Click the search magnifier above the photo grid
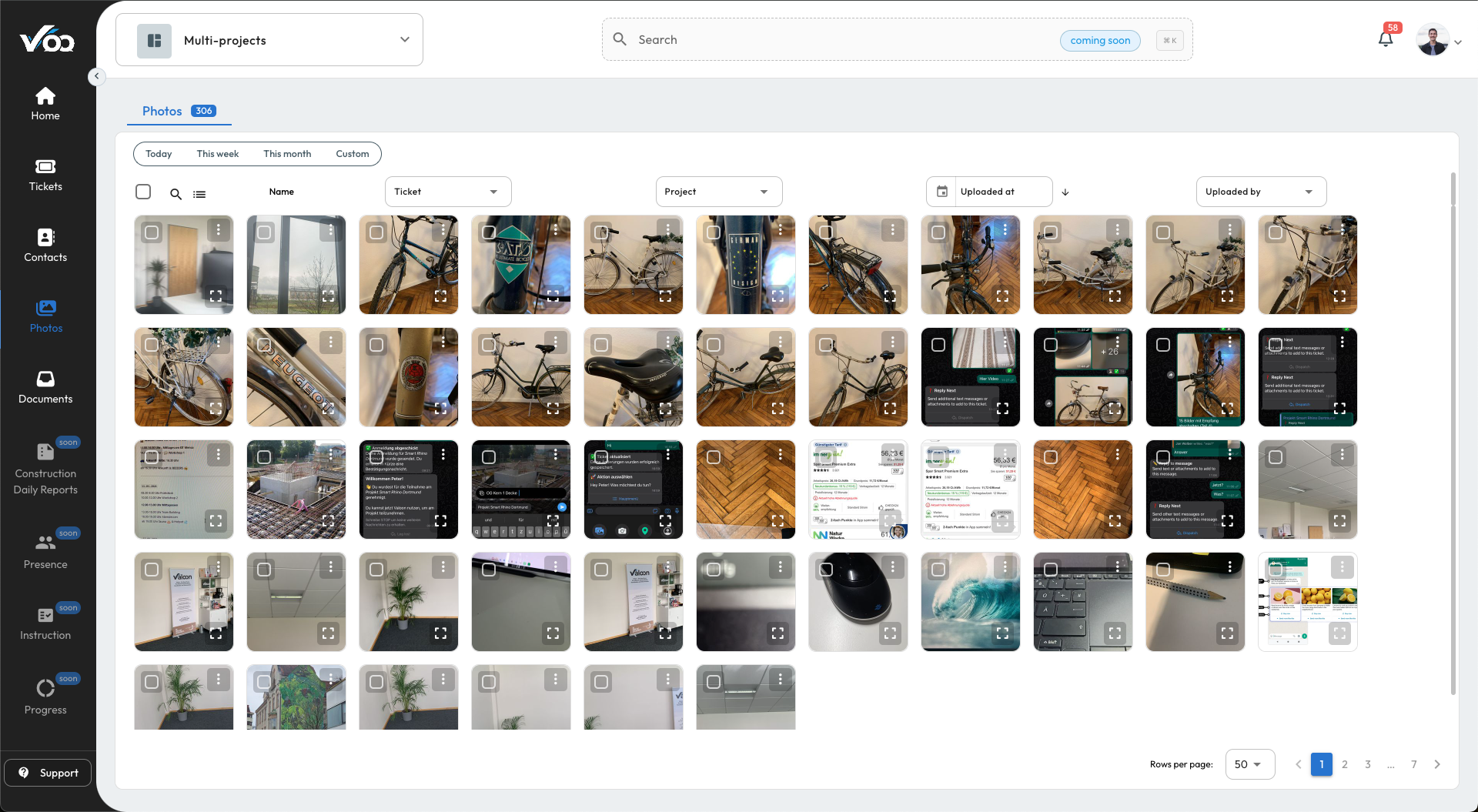 pos(175,194)
